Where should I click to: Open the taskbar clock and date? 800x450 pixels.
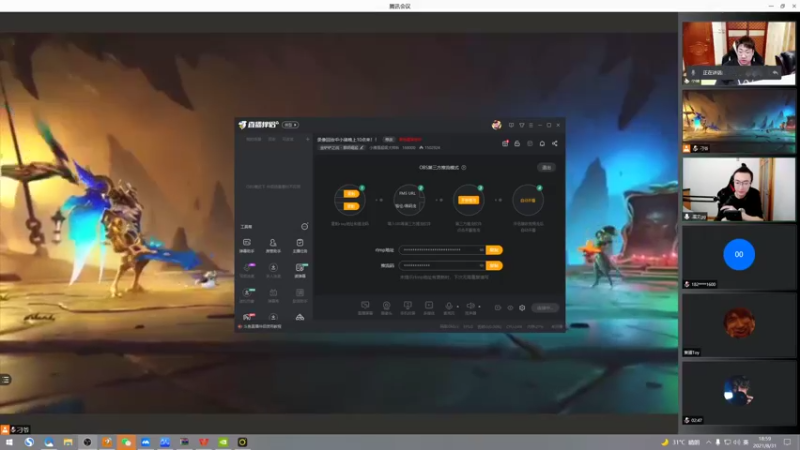point(765,442)
